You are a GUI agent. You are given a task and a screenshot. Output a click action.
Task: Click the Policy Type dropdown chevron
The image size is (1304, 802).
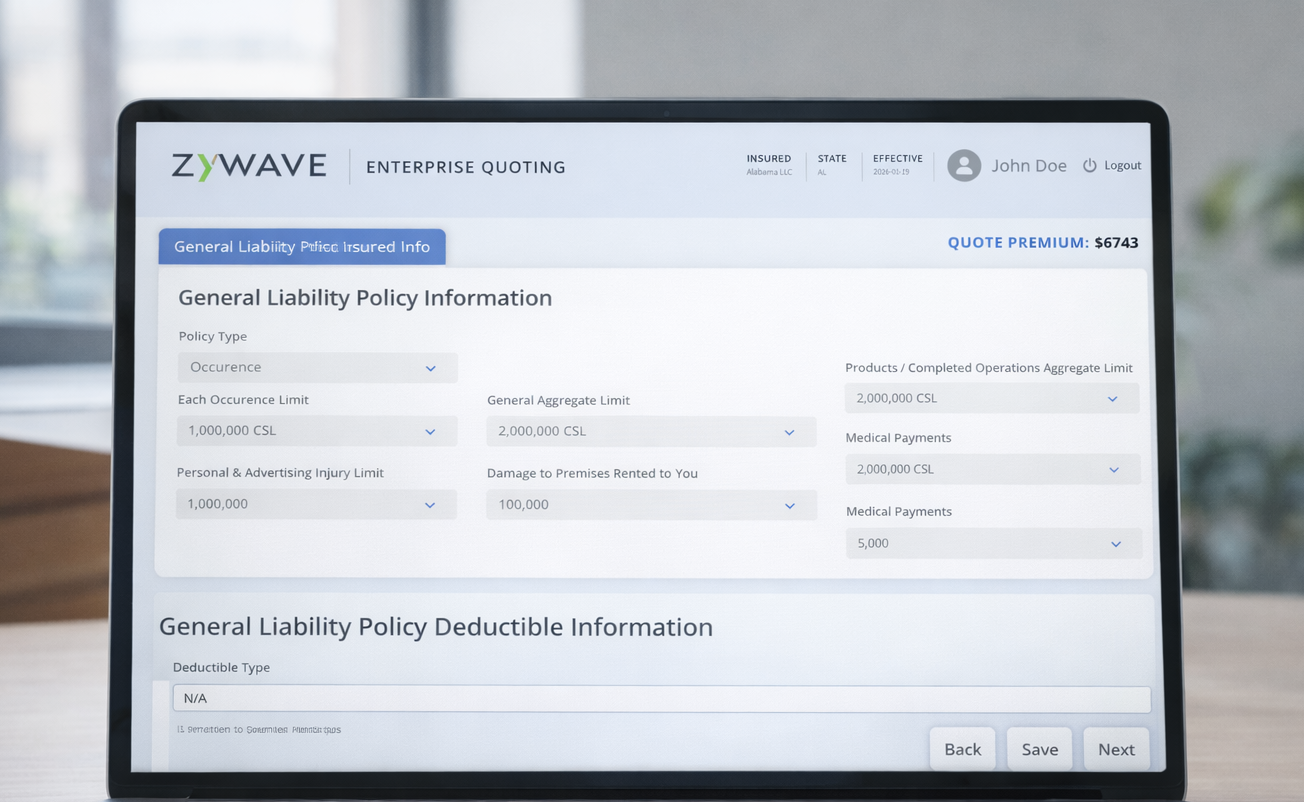431,368
